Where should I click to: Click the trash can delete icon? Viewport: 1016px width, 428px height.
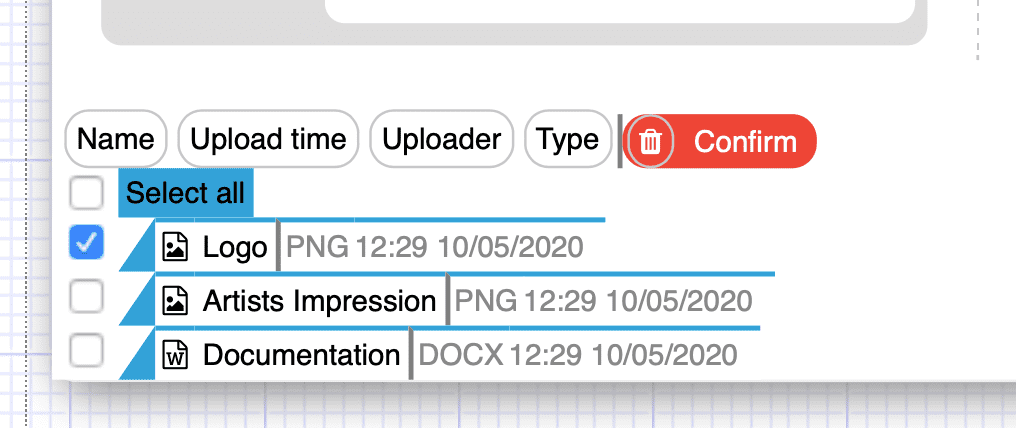click(x=650, y=141)
